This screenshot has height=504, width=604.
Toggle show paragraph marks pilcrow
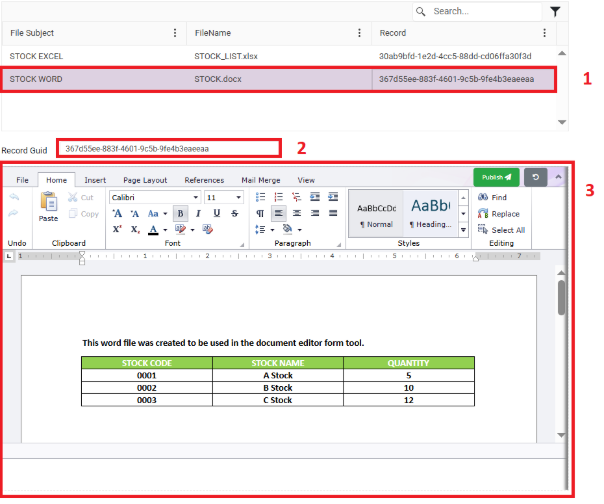click(260, 213)
